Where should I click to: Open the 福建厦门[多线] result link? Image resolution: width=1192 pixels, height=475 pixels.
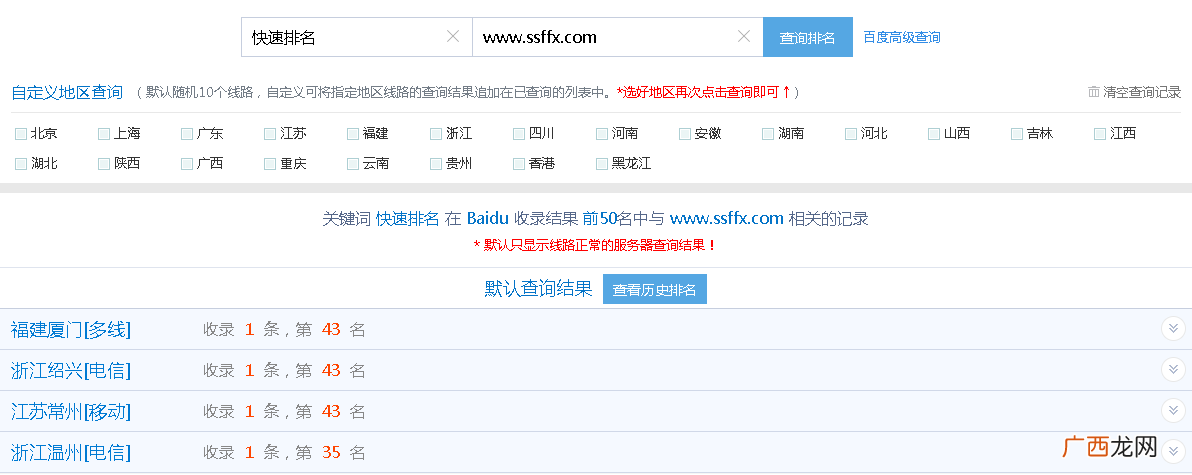point(71,329)
